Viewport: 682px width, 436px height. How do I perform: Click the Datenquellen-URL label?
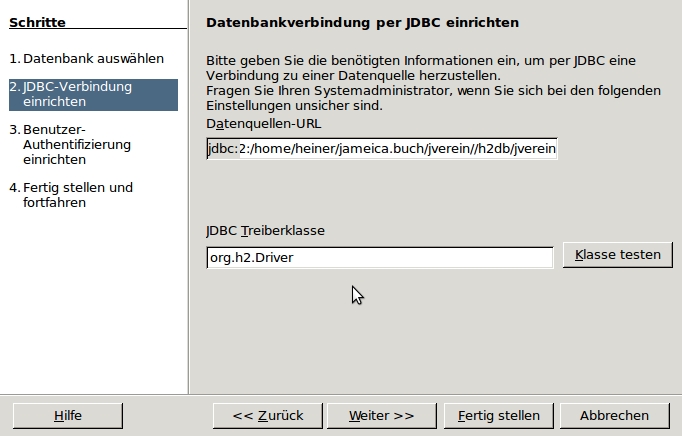point(263,123)
